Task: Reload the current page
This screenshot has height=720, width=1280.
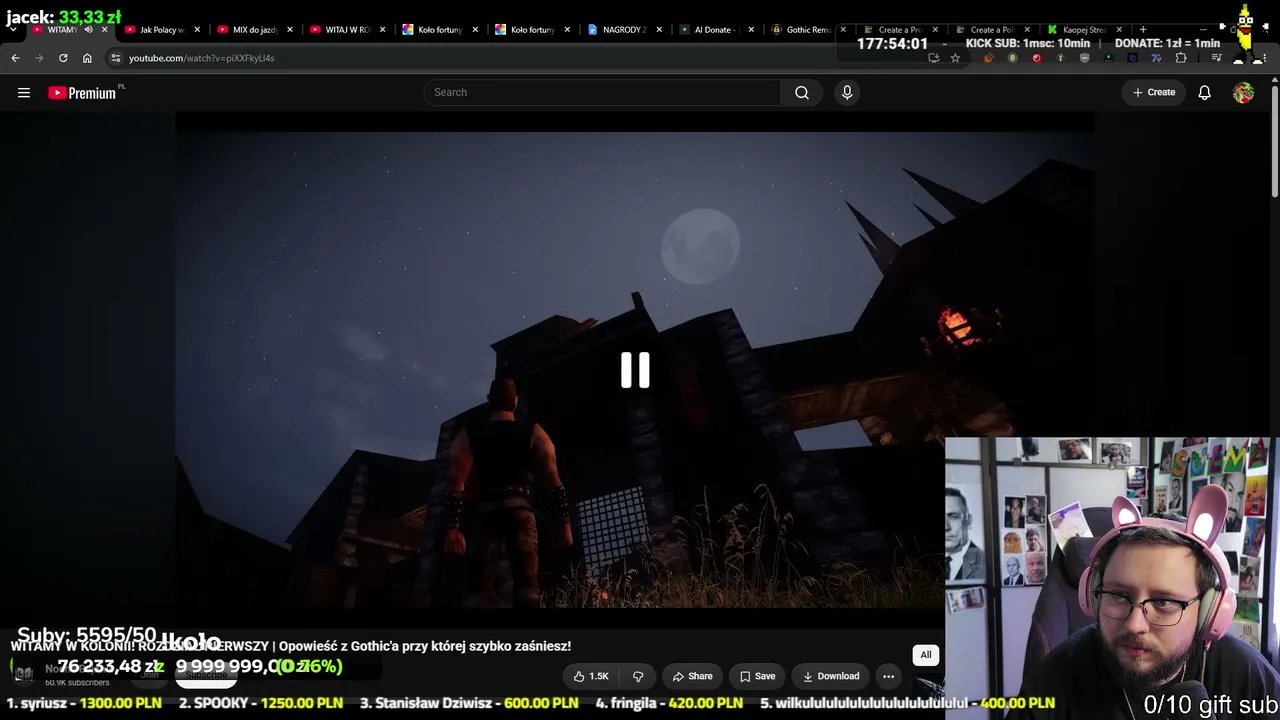Action: (x=63, y=58)
